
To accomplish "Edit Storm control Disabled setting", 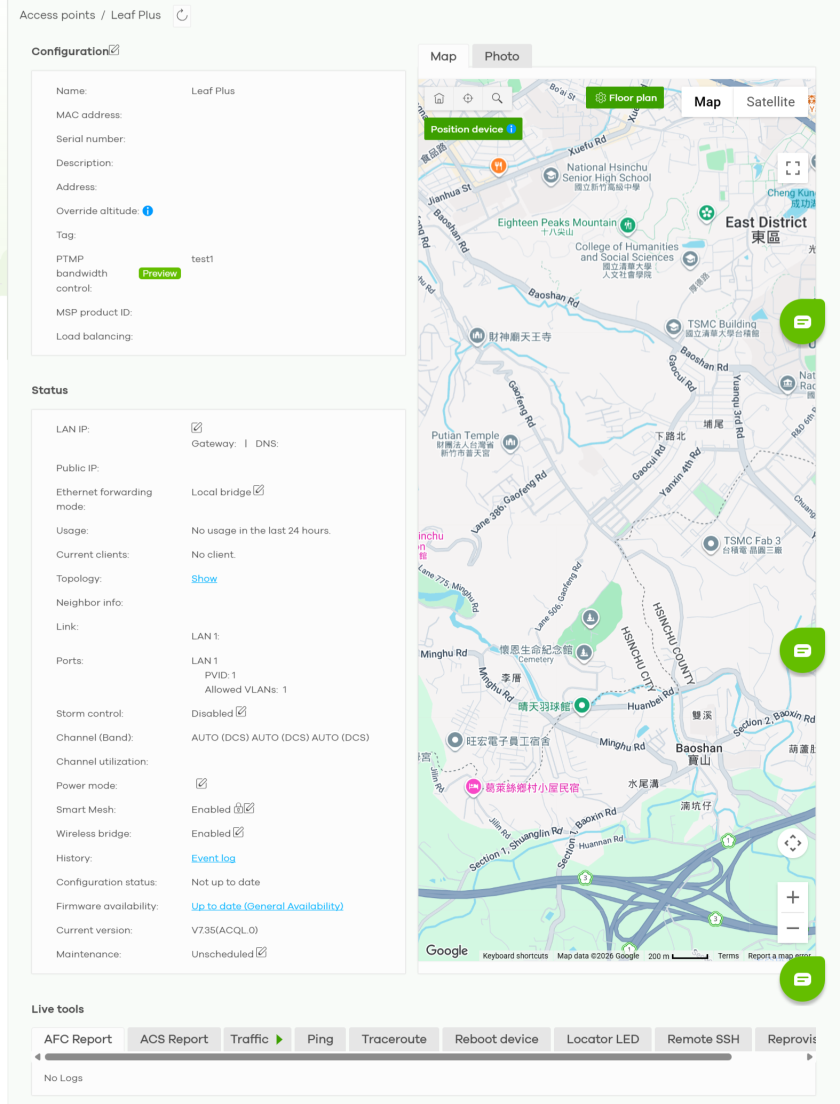I will tap(241, 712).
